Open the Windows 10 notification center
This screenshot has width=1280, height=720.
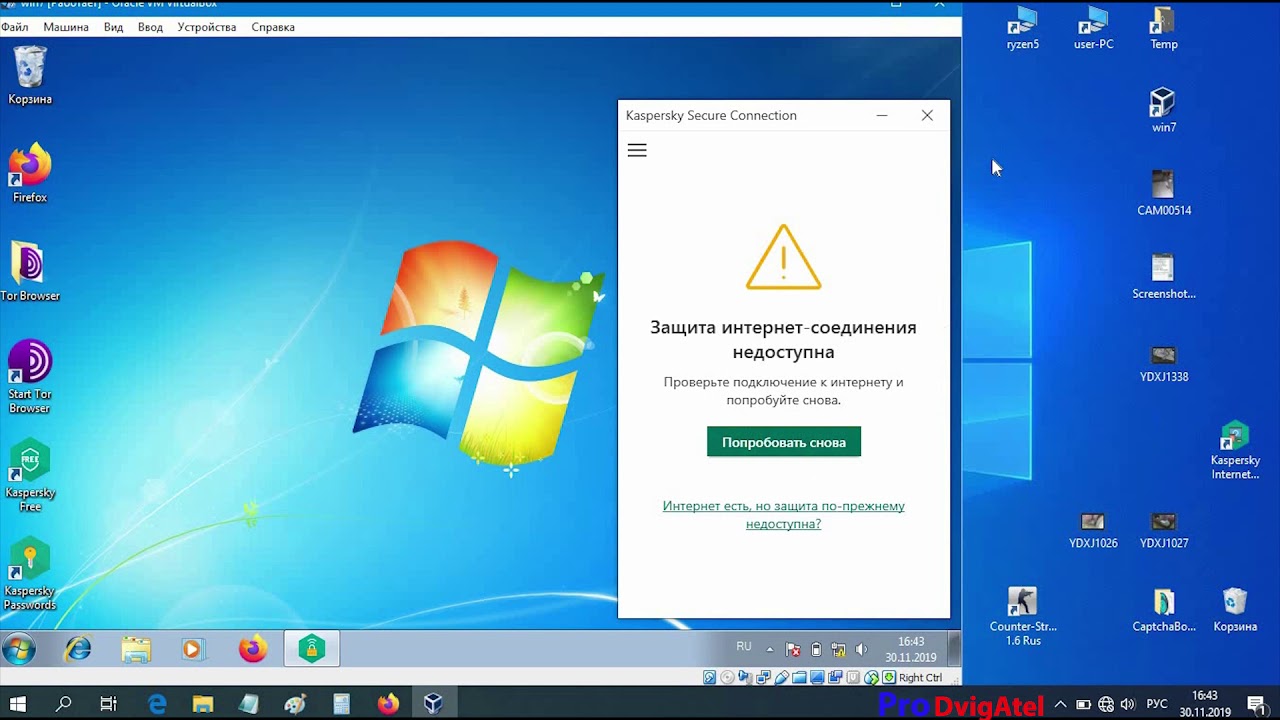1258,704
